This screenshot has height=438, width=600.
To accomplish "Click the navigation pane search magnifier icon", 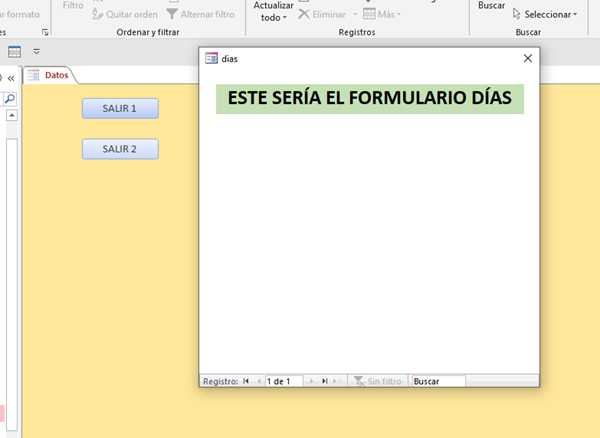I will pyautogui.click(x=10, y=98).
